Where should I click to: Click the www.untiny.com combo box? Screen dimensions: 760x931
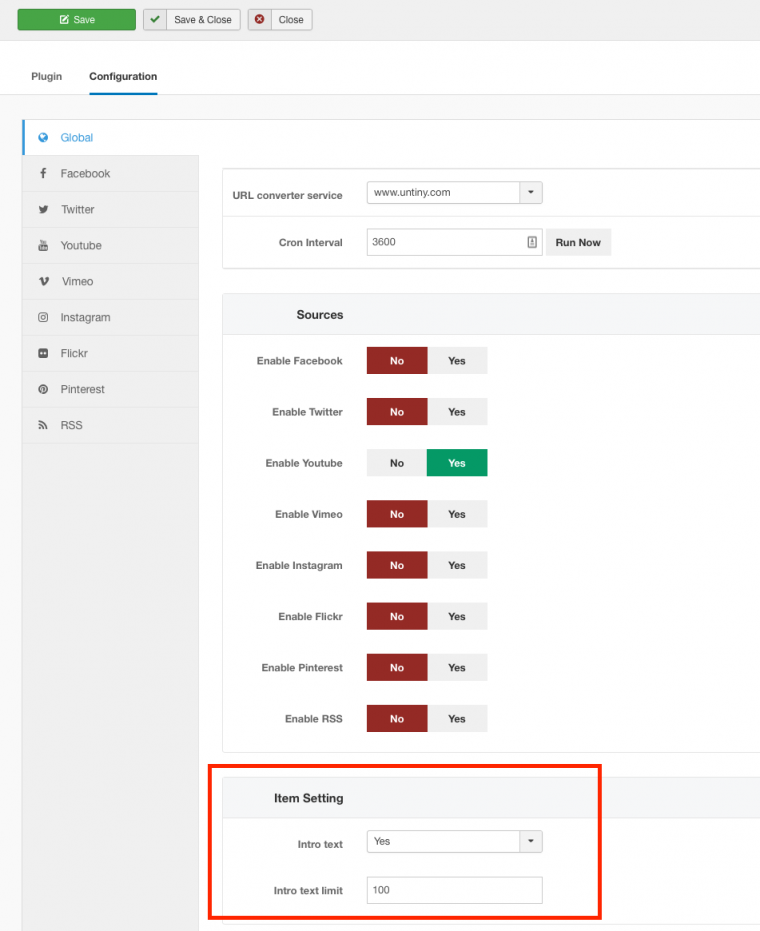click(x=454, y=192)
